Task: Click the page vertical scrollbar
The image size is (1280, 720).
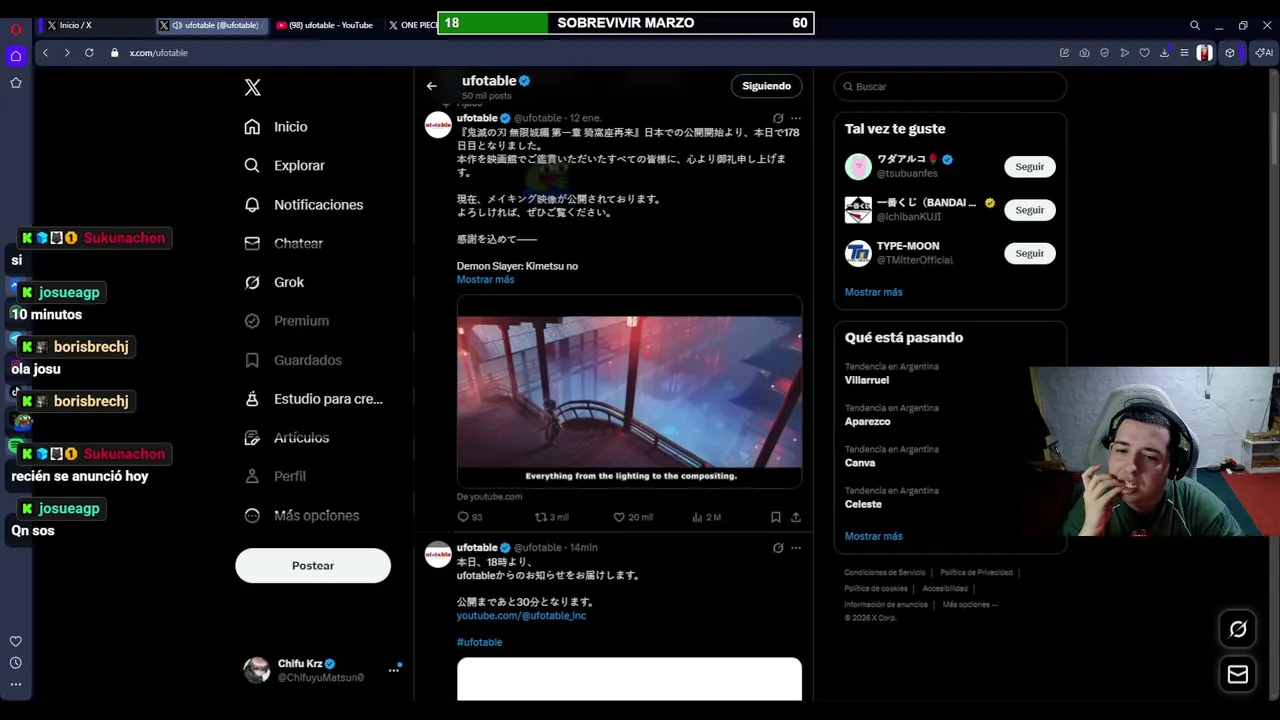Action: [1274, 120]
